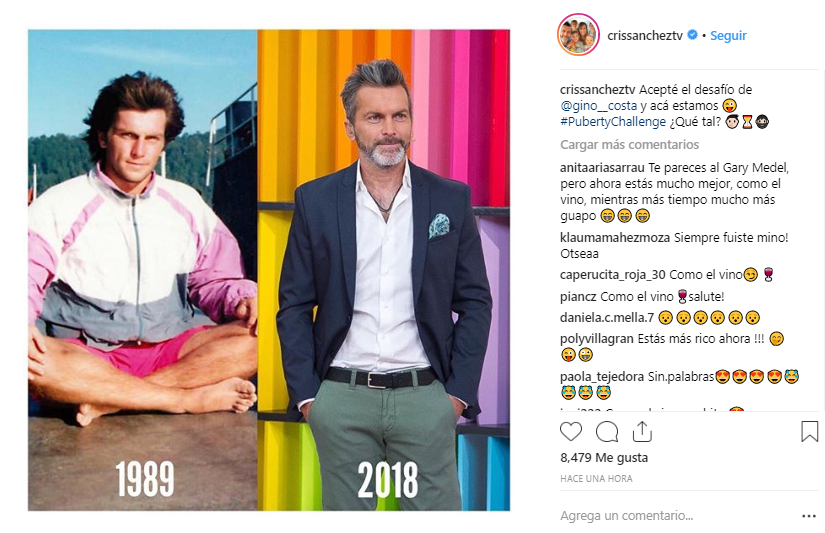This screenshot has width=825, height=533.
Task: View the 8,479 Me gusta list
Action: pos(604,458)
